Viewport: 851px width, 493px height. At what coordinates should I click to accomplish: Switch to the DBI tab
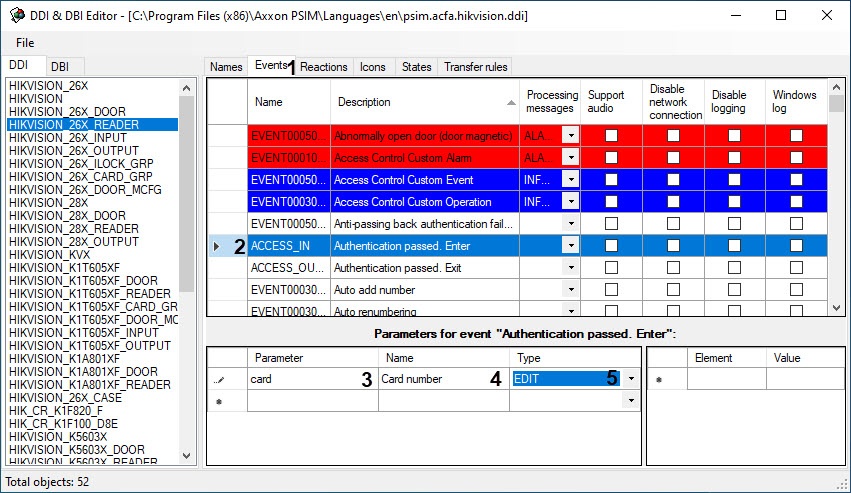coord(60,66)
